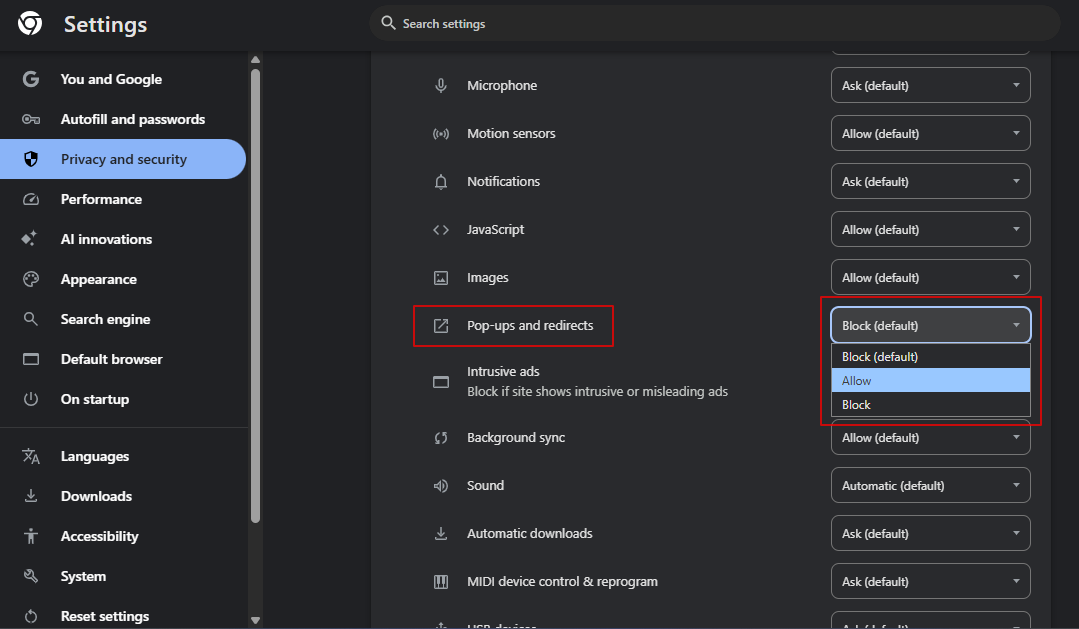
Task: Click the palette icon for Appearance
Action: (30, 279)
